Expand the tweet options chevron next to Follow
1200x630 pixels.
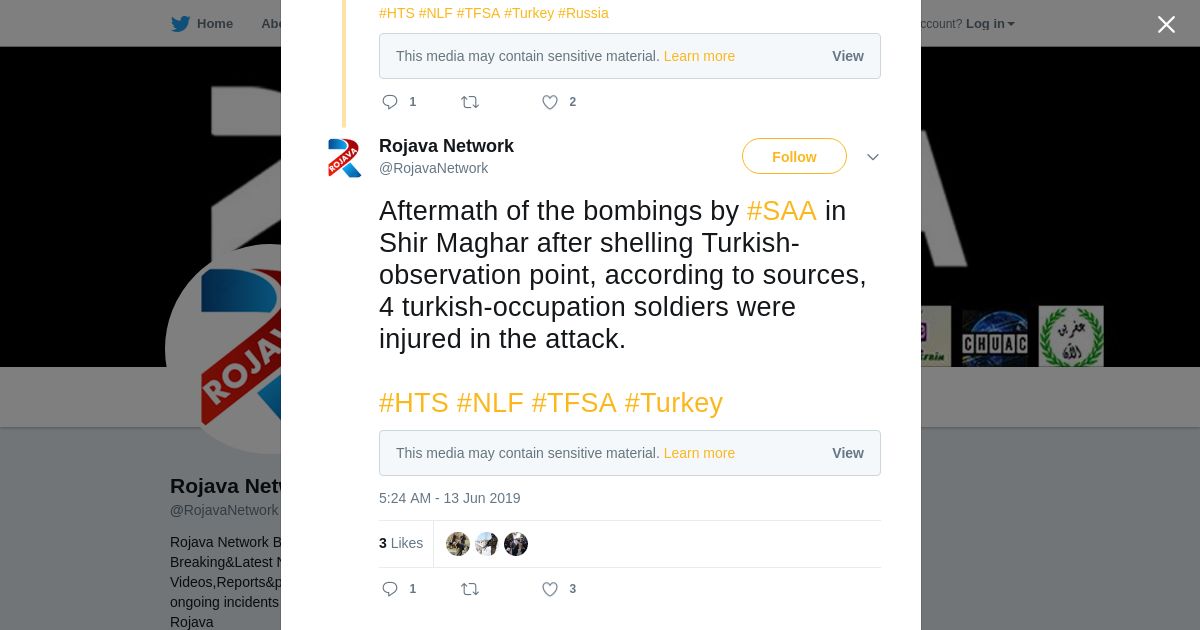(x=872, y=157)
